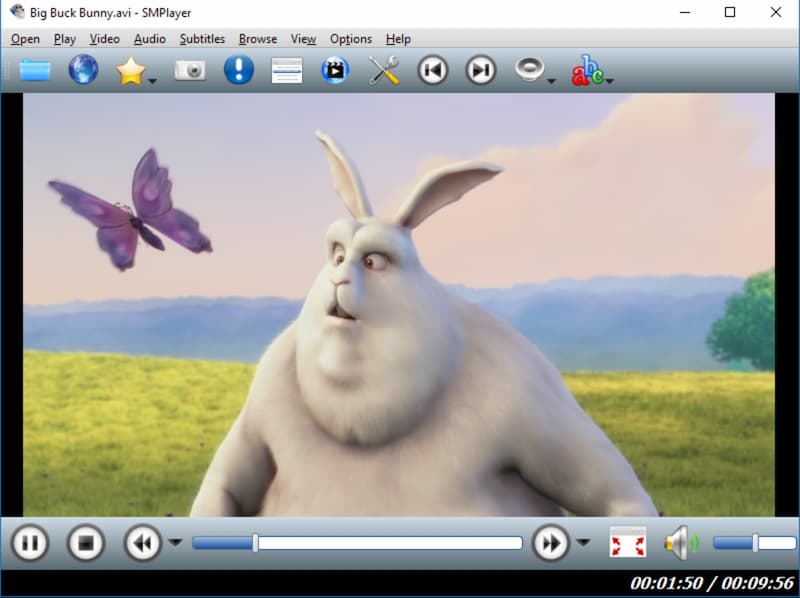Load subtitles using the subtitle list icon

pyautogui.click(x=287, y=70)
